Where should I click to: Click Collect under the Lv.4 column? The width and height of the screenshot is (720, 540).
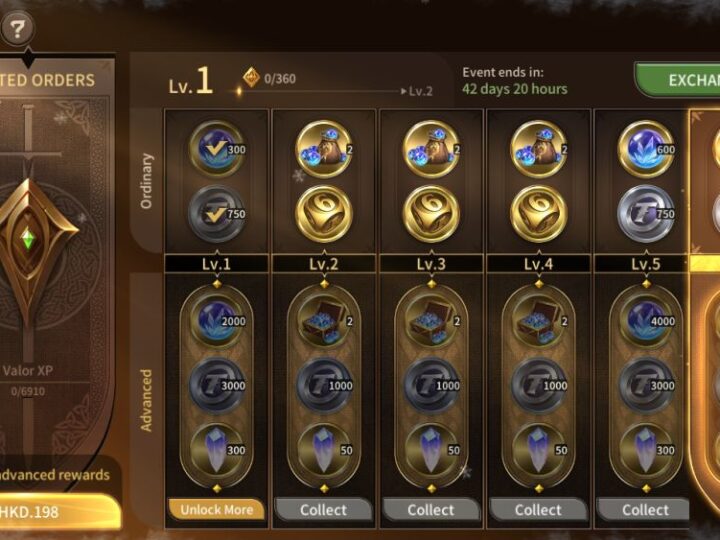(x=538, y=510)
